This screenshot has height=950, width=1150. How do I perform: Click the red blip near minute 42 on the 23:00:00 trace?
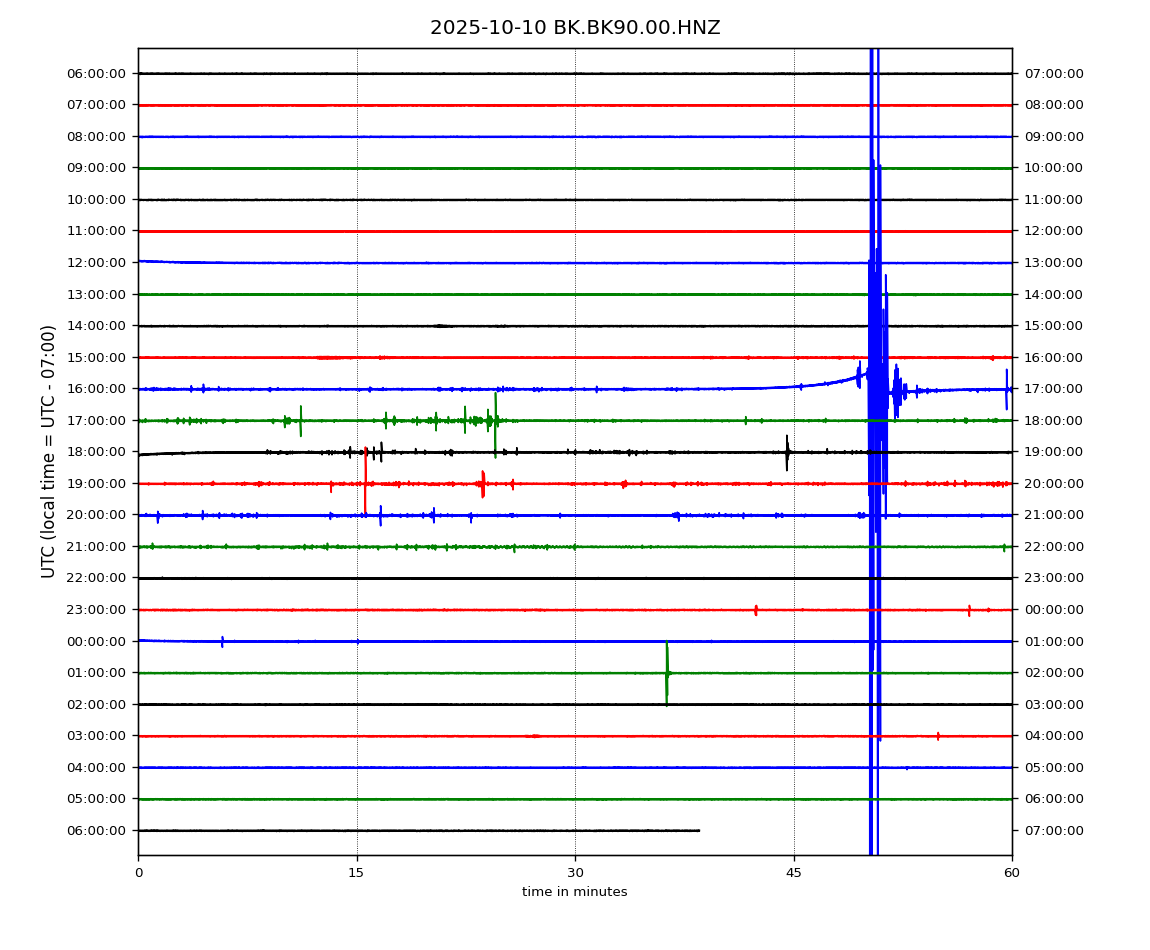[x=756, y=610]
